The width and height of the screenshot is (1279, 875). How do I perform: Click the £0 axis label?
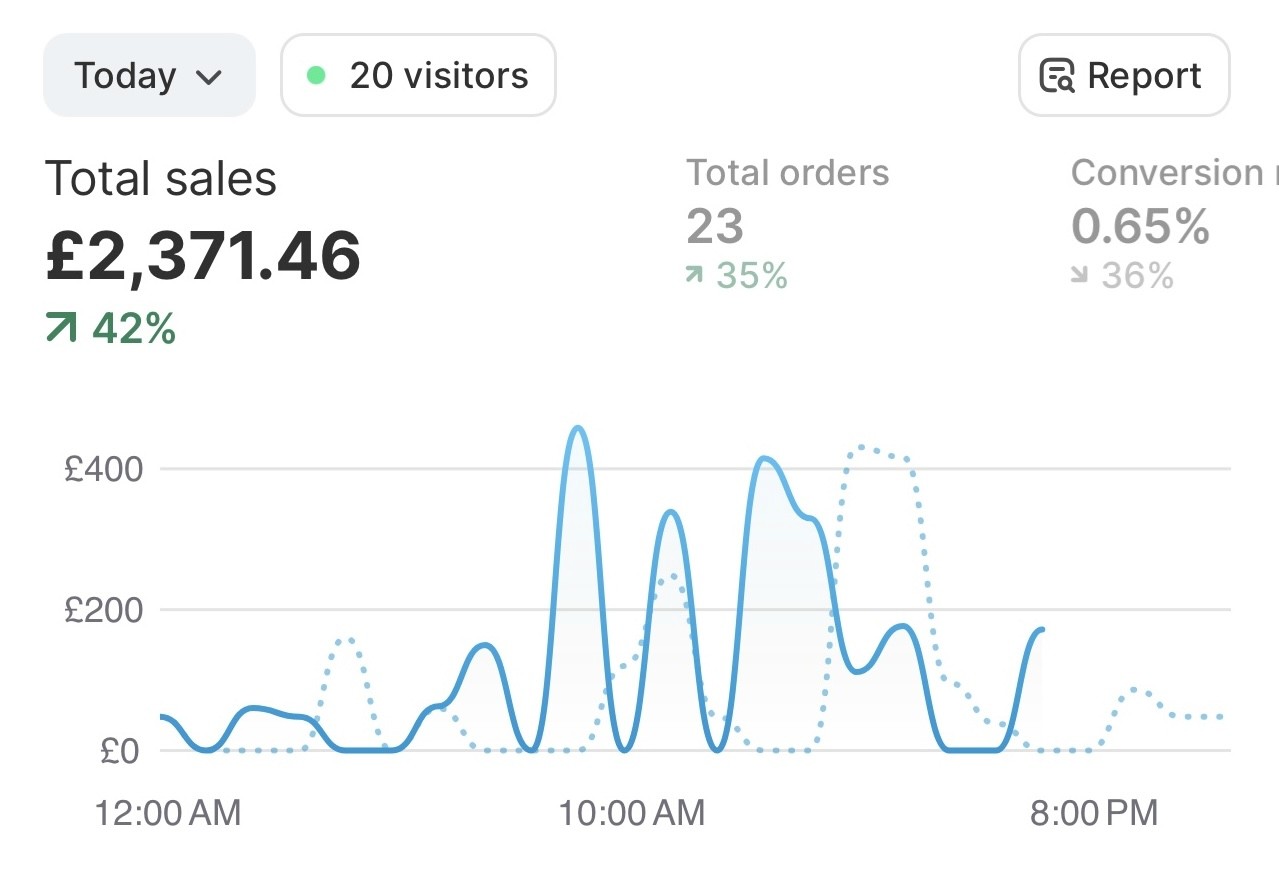[x=122, y=751]
